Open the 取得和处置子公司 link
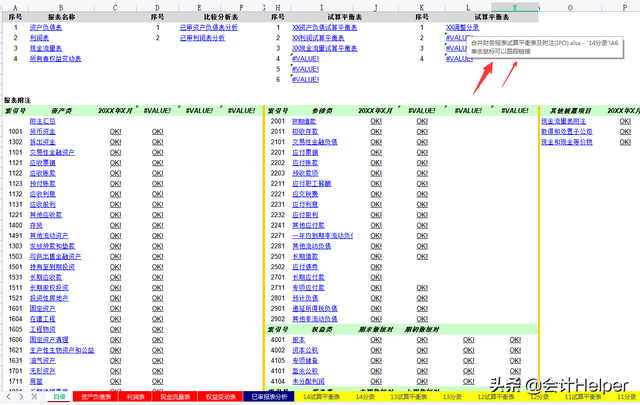 click(x=567, y=131)
